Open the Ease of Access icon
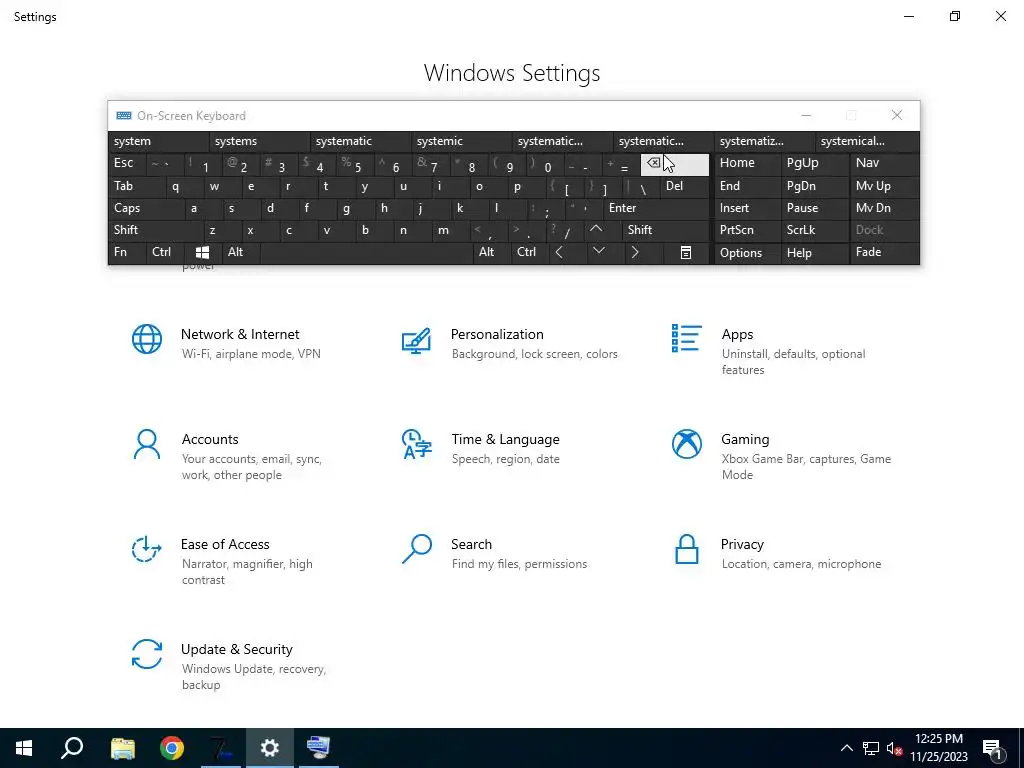 [x=146, y=549]
